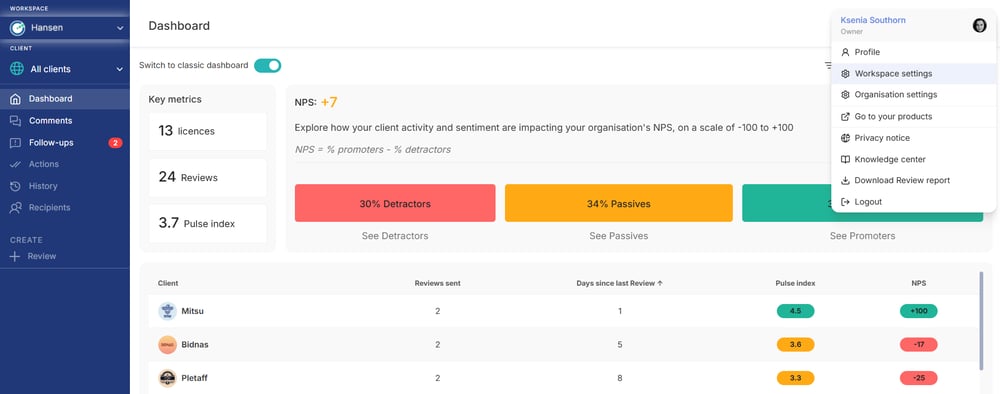
Task: Click the Mitsu client logo
Action: click(x=167, y=311)
